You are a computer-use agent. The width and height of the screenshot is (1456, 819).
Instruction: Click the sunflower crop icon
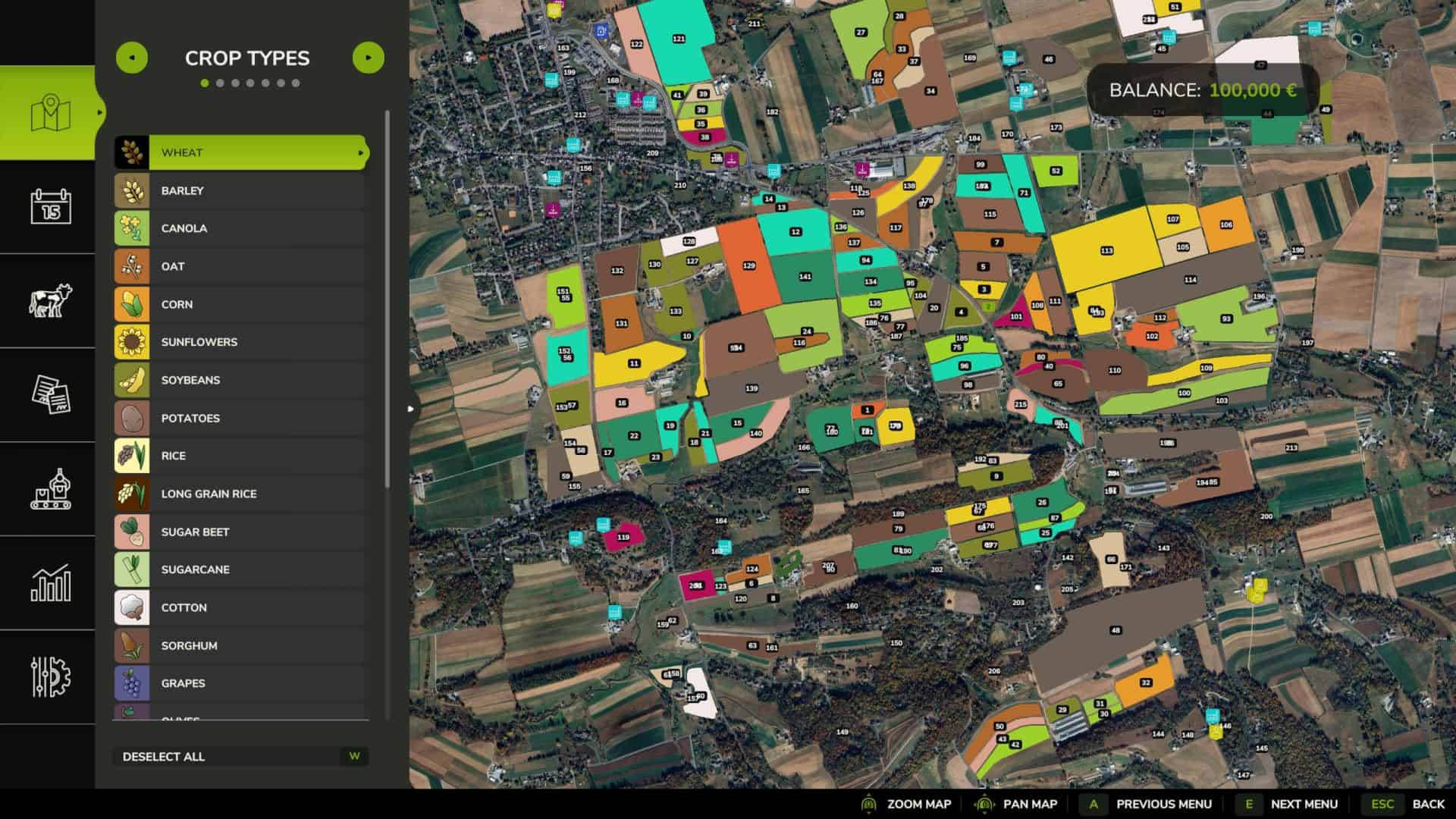point(132,342)
